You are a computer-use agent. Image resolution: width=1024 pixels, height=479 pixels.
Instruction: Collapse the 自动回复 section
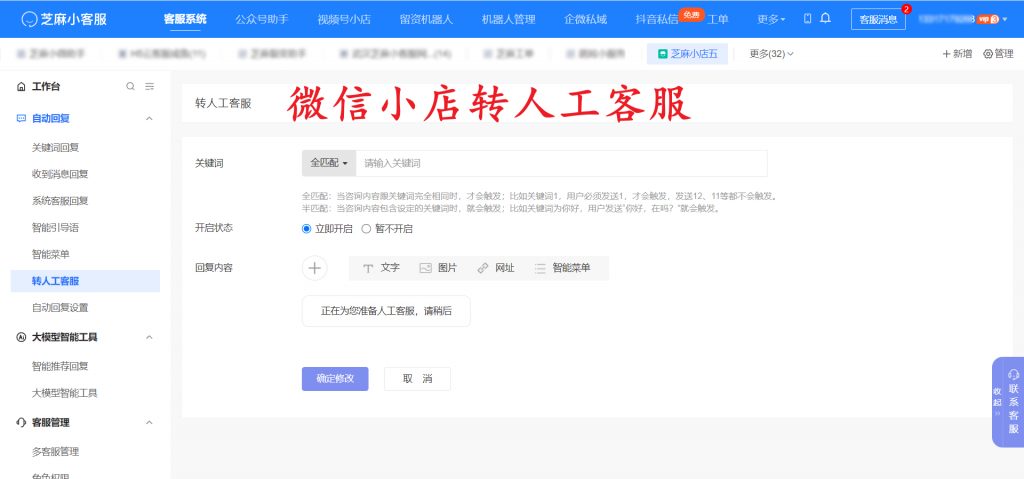coord(149,119)
